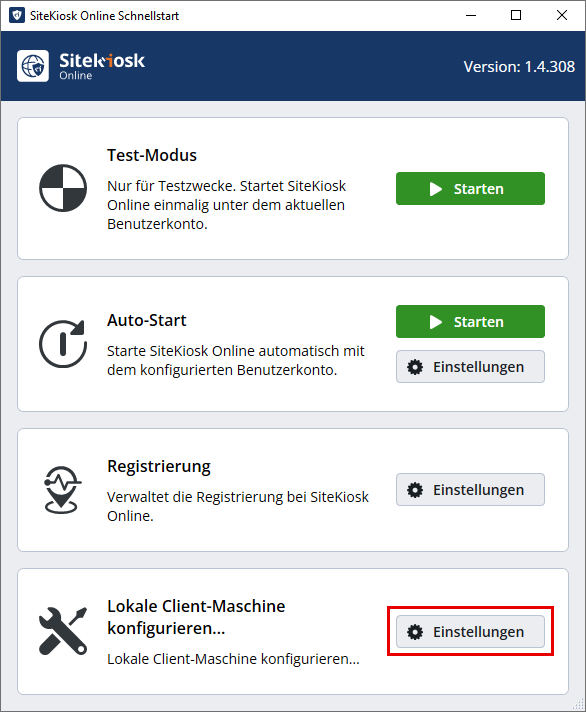The height and width of the screenshot is (712, 586).
Task: Click Starten button in Auto-Start card
Action: pos(470,321)
